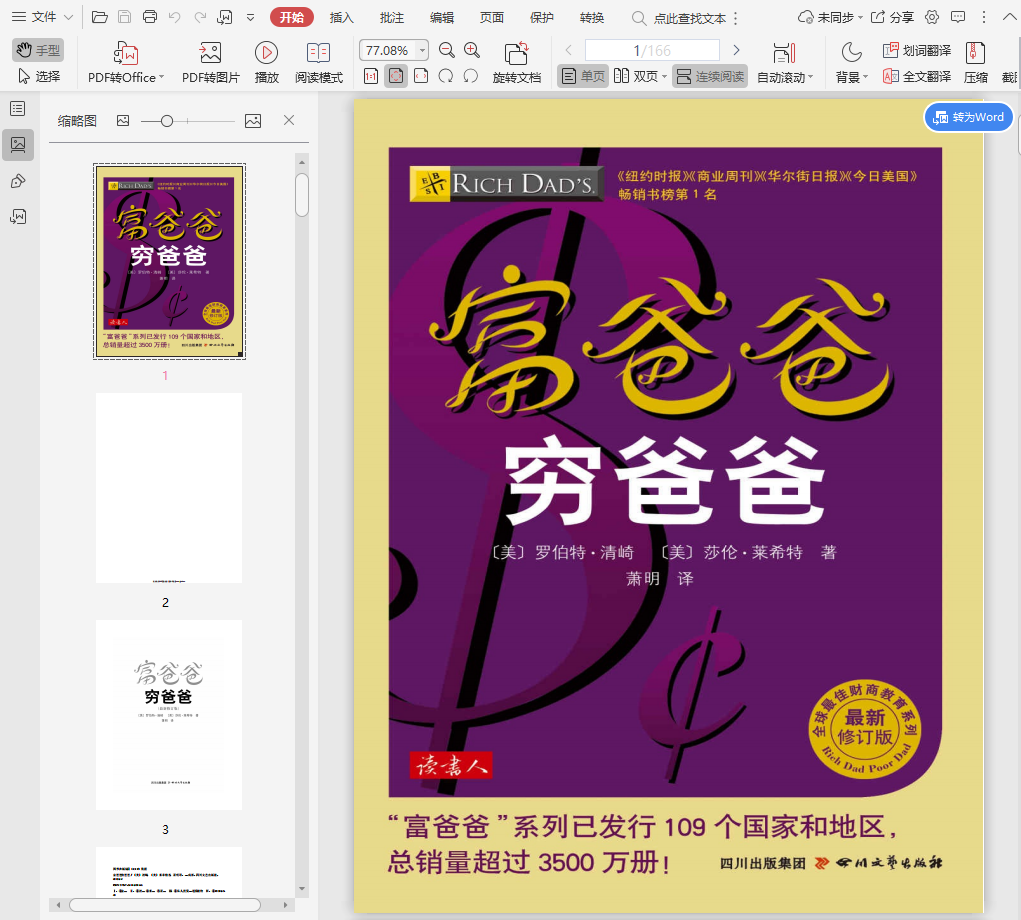1021x920 pixels.
Task: Select page 2 blank thumbnail
Action: click(169, 488)
